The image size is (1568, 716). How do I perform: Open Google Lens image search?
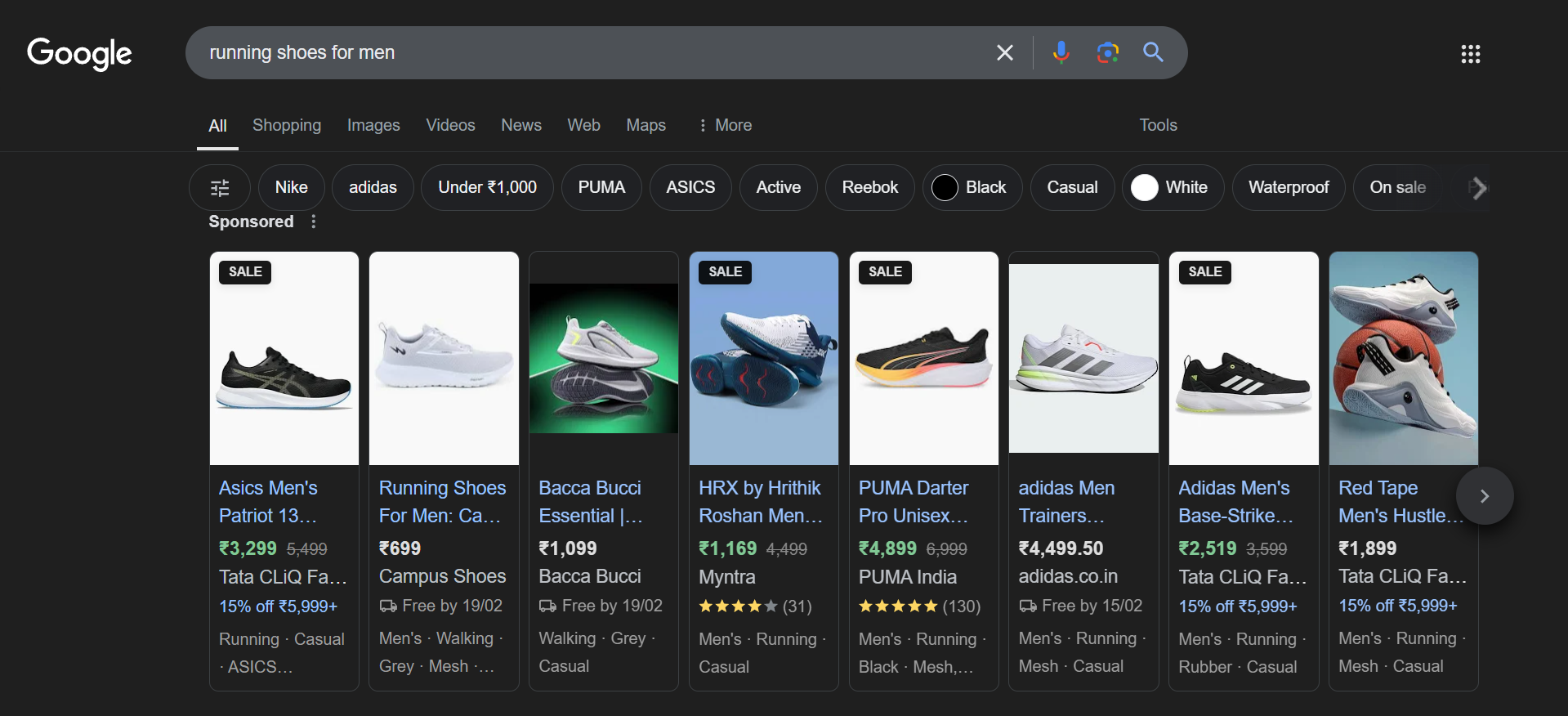1107,52
